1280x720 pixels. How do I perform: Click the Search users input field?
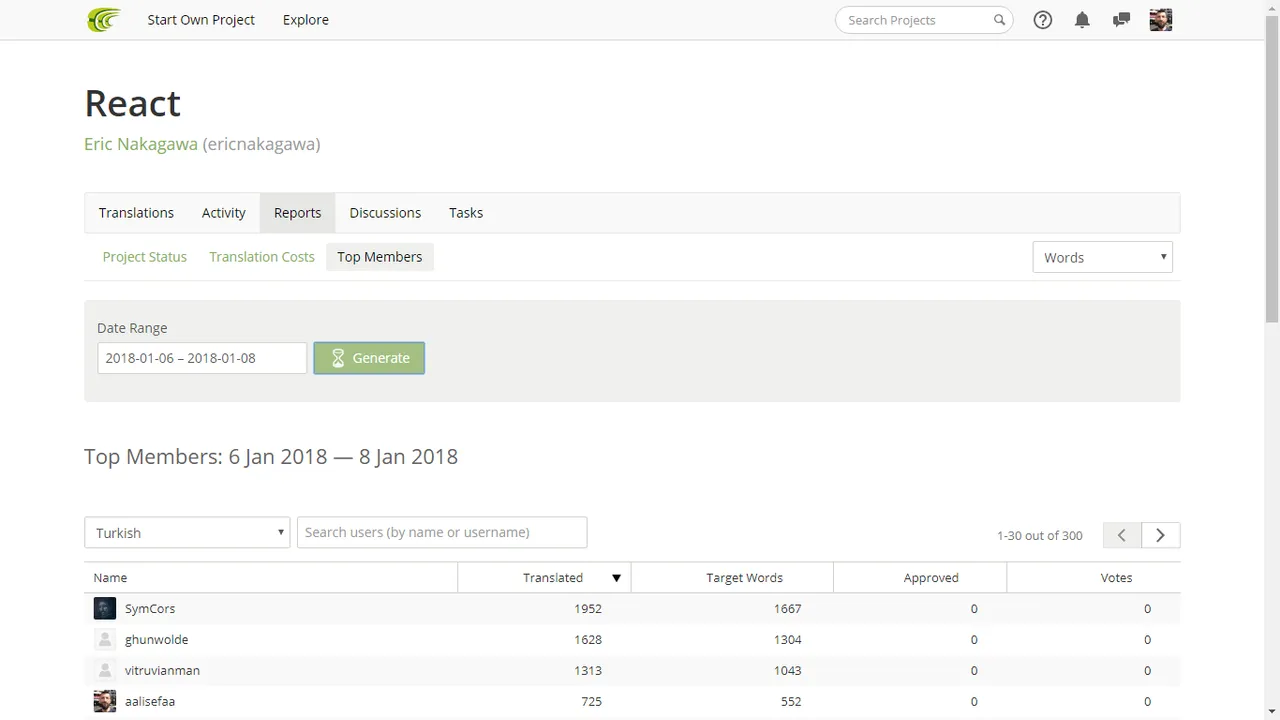(442, 532)
